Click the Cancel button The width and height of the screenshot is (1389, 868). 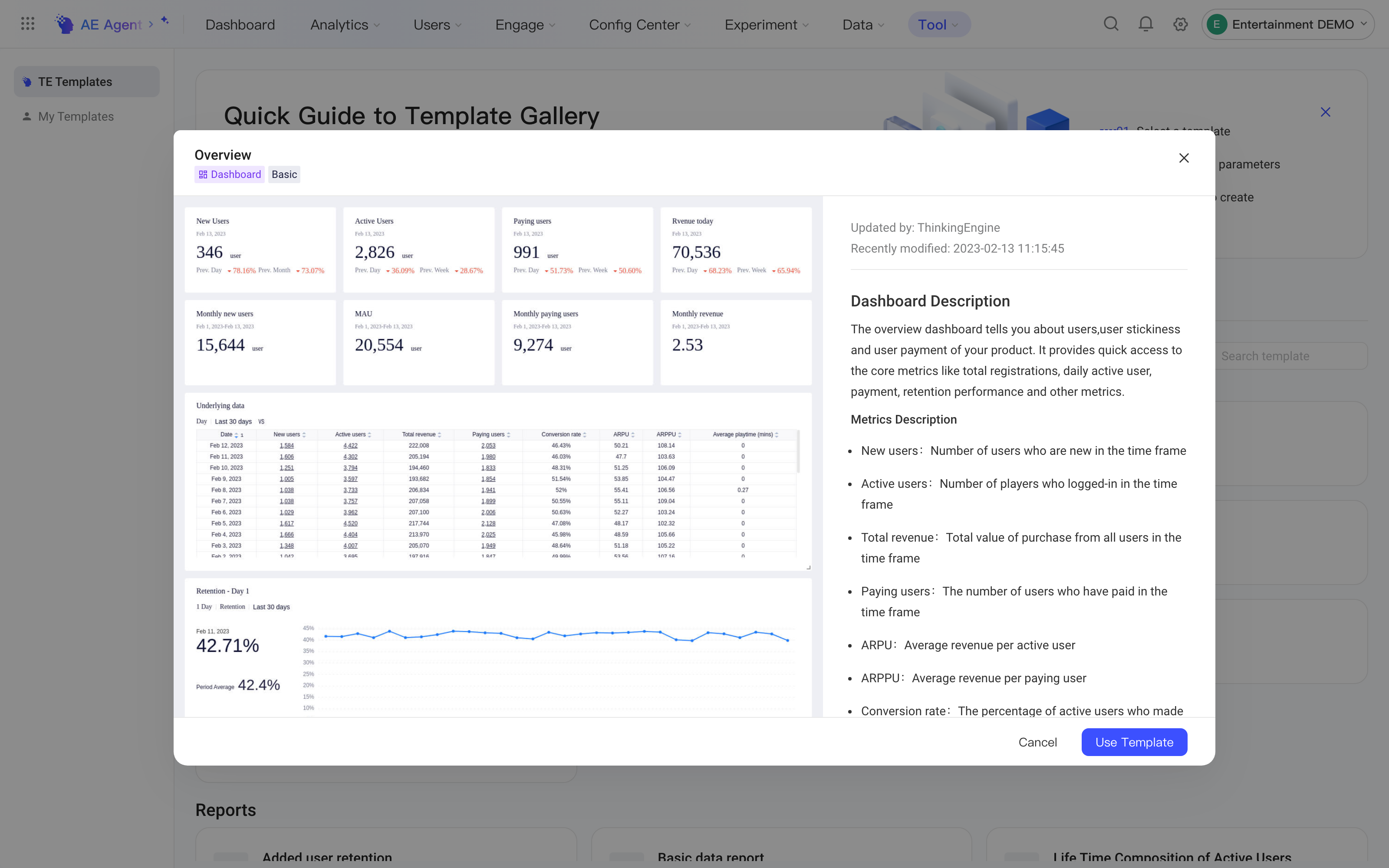click(1038, 742)
